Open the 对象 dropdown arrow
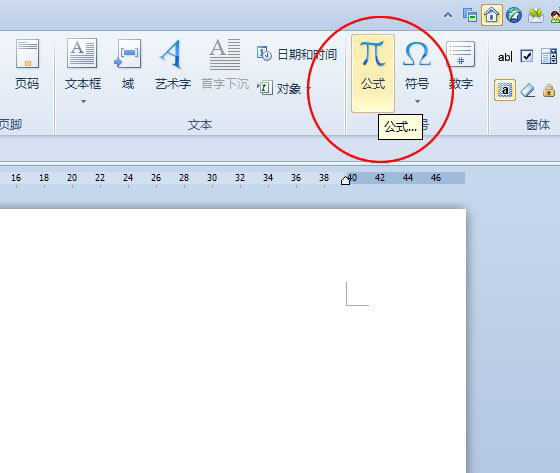 coord(309,88)
